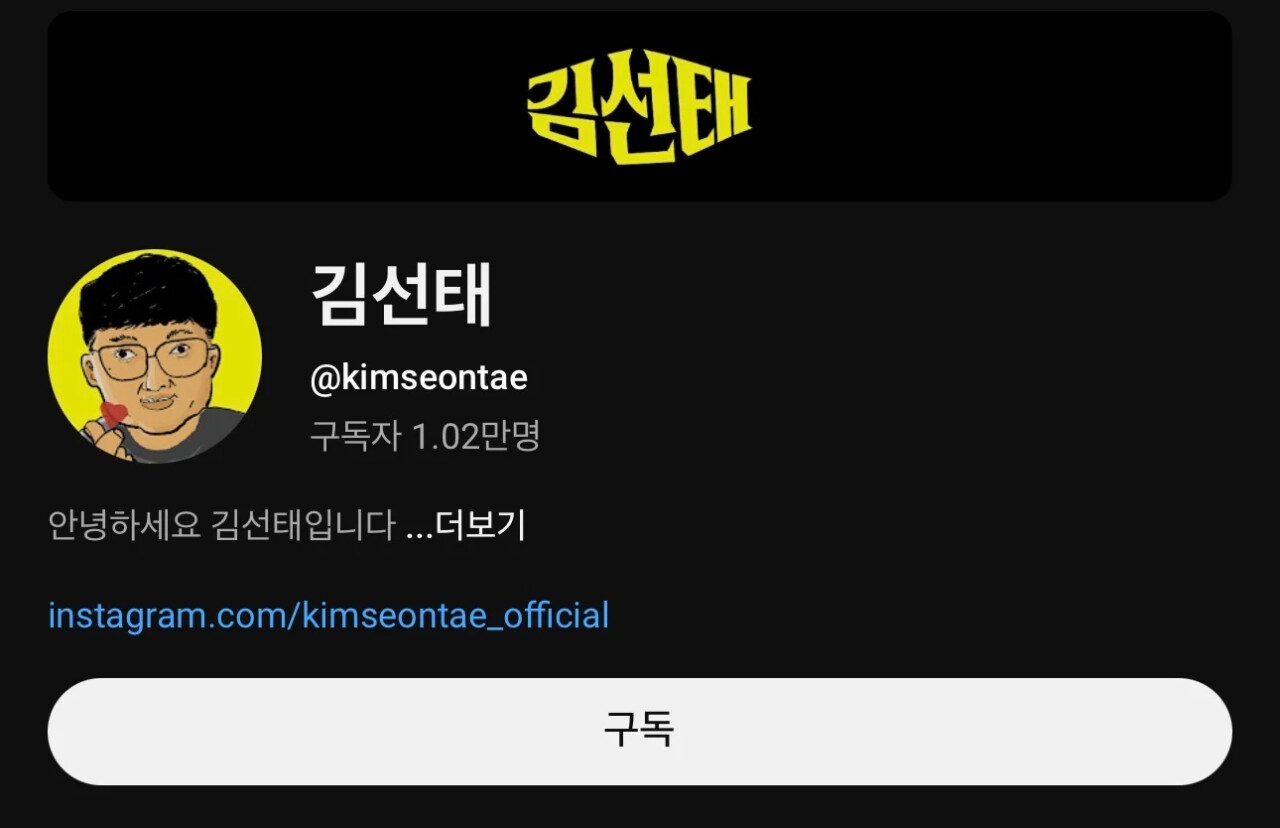
Task: Click the black hair of the avatar caricature
Action: [x=150, y=290]
